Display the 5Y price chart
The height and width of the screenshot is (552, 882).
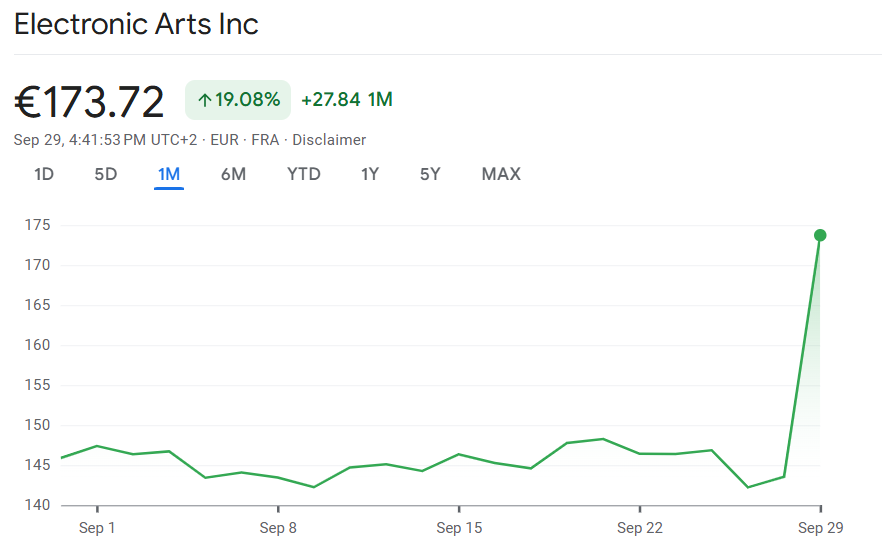pos(430,174)
